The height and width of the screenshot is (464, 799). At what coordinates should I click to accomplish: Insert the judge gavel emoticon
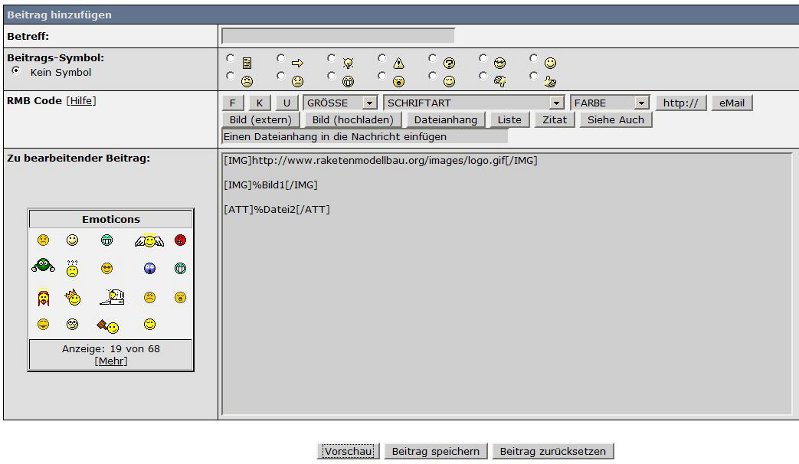pyautogui.click(x=108, y=325)
